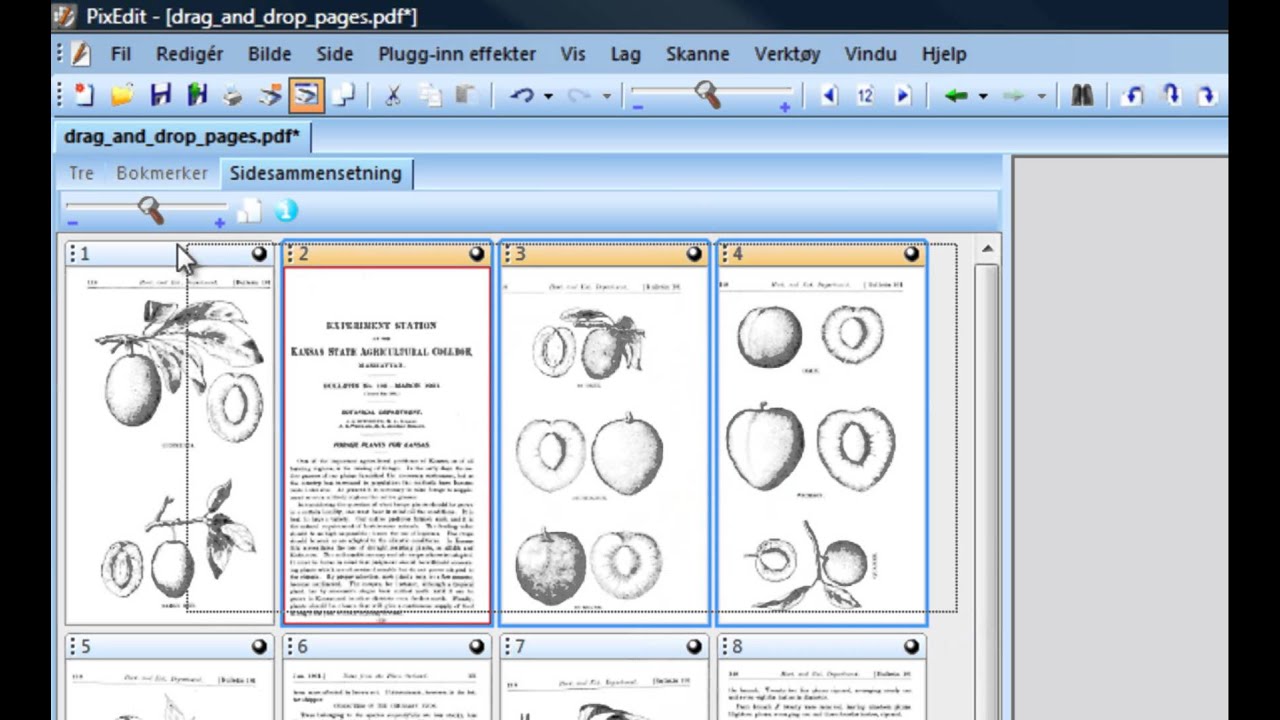Select the drag_and_drop_pages.pdf* document tab

(x=182, y=136)
